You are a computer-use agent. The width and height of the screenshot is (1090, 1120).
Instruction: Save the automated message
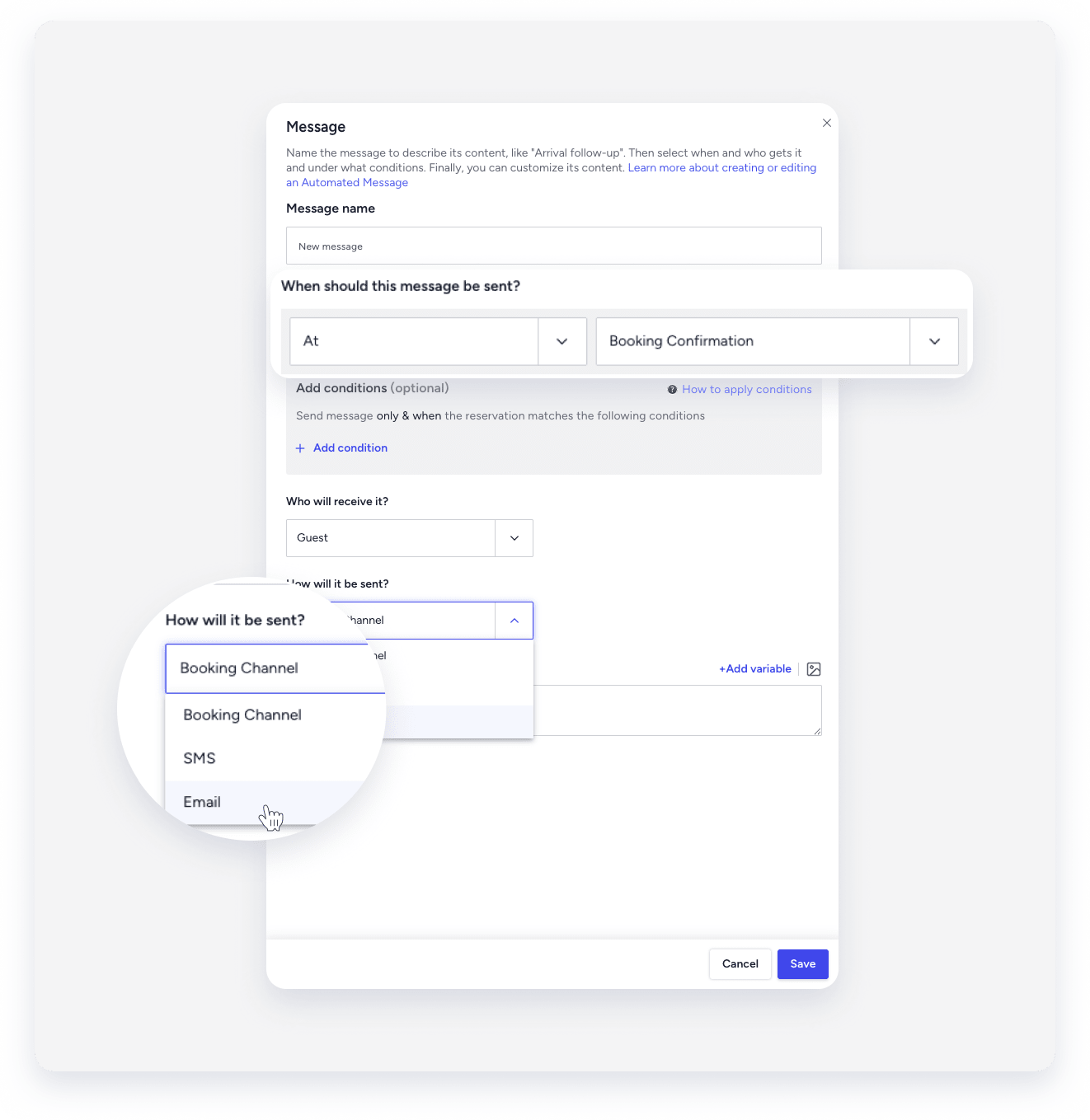click(x=801, y=963)
